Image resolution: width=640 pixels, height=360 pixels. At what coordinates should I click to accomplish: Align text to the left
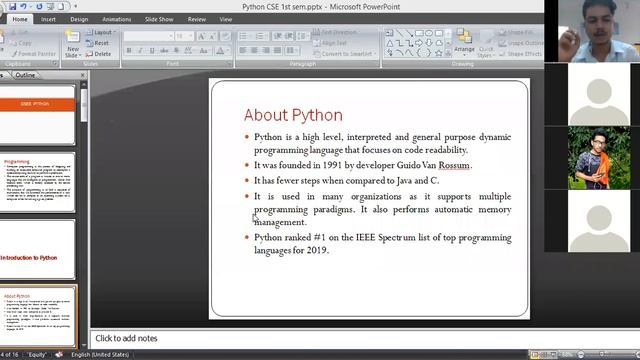243,51
